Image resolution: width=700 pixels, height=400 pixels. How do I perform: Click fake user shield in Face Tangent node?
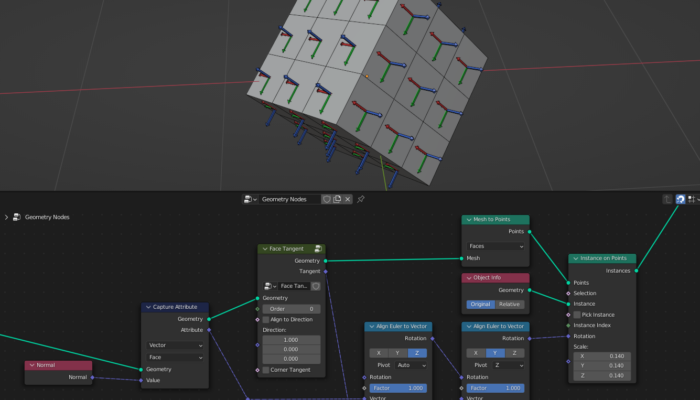(316, 285)
